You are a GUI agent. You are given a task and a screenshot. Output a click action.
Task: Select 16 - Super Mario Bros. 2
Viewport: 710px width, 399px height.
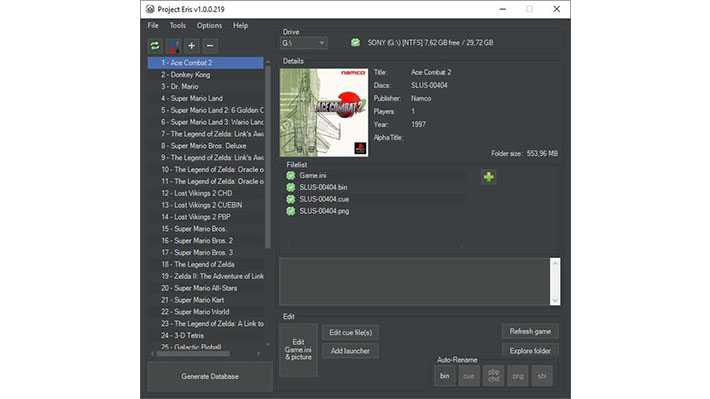click(x=206, y=240)
